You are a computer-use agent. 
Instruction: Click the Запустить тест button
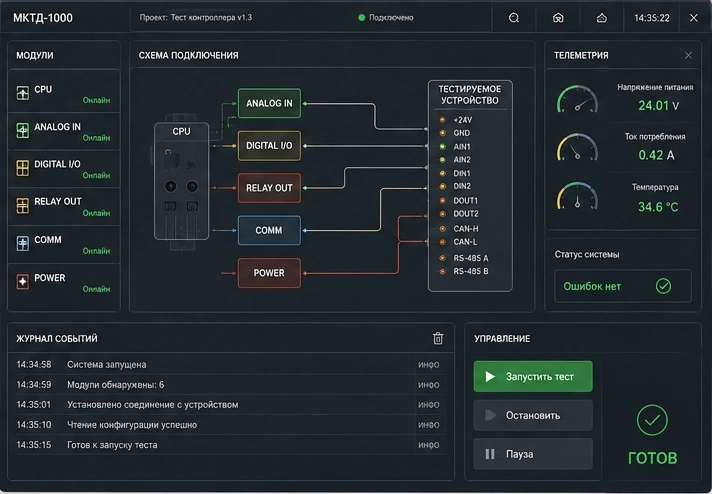[x=533, y=376]
